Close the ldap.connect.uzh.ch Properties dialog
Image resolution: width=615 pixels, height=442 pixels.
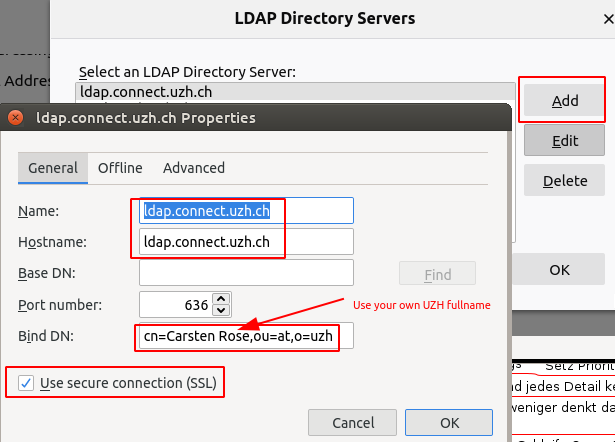tap(15, 117)
